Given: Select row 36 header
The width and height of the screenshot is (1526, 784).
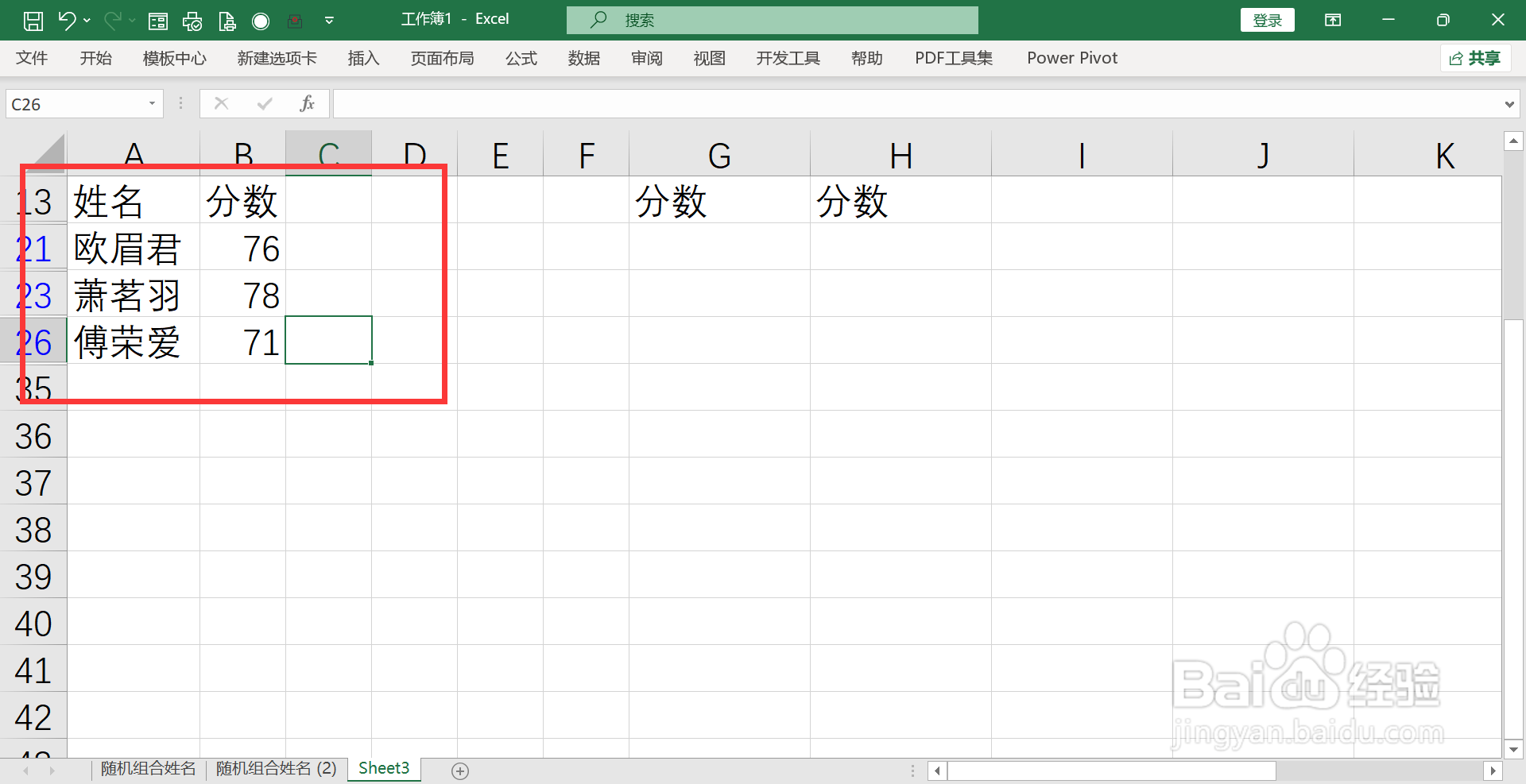Looking at the screenshot, I should (33, 434).
